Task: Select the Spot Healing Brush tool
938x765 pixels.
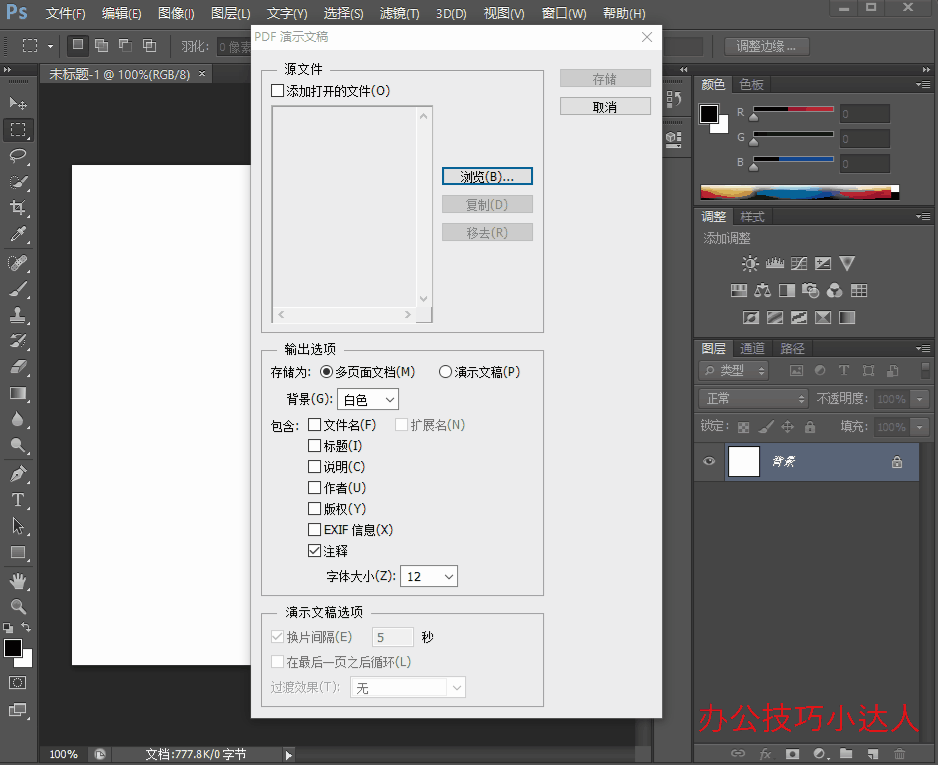Action: [18, 263]
